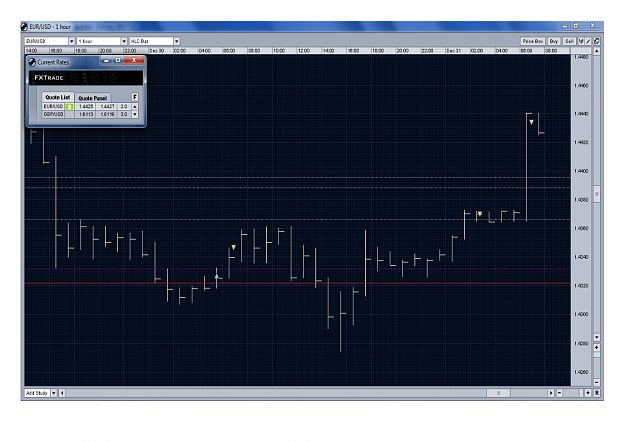
Task: Click chart vertical scroll down arrow
Action: click(x=597, y=337)
